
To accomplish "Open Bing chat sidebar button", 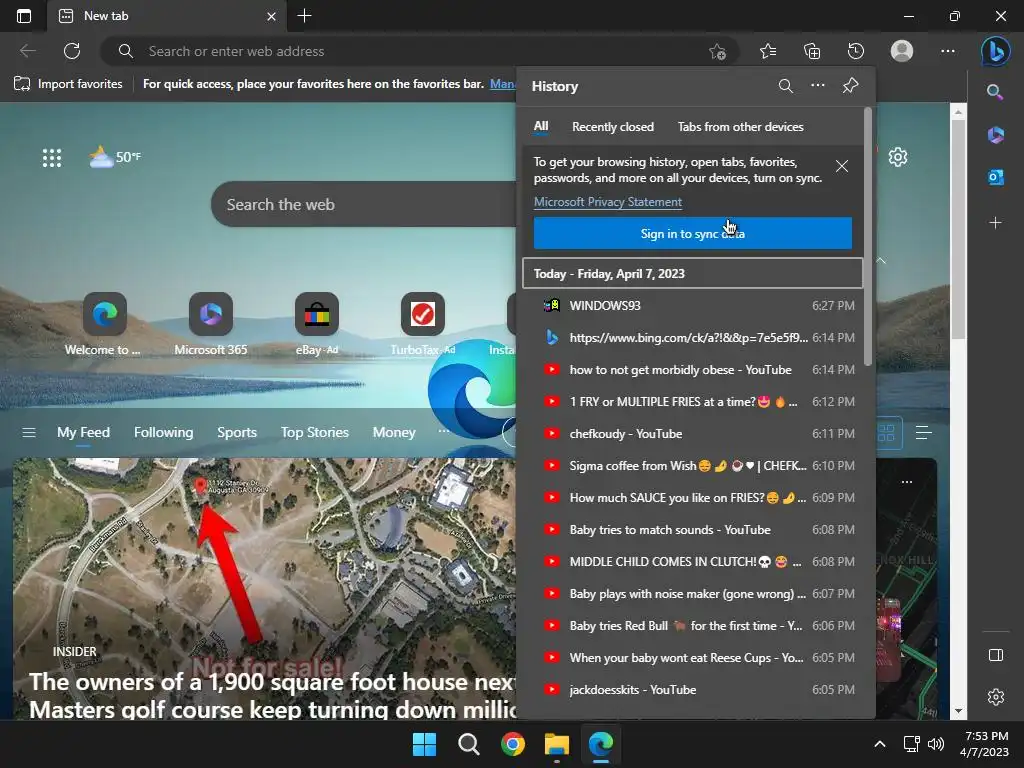I will coord(995,51).
